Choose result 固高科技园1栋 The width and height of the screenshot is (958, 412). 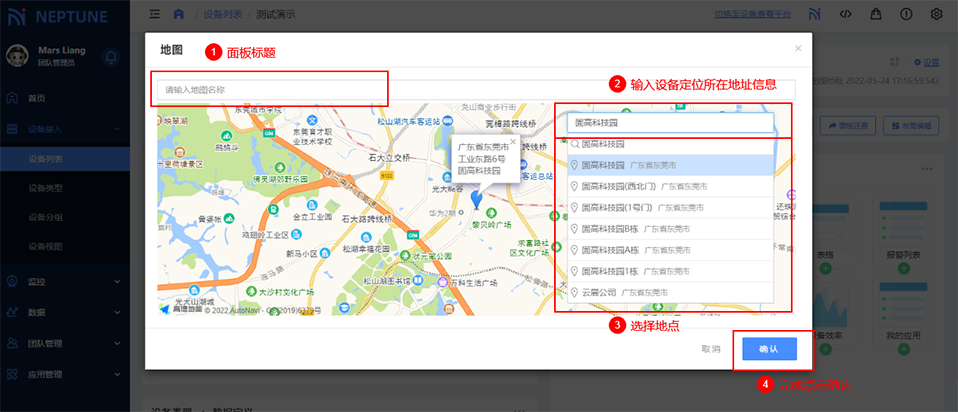[x=670, y=271]
